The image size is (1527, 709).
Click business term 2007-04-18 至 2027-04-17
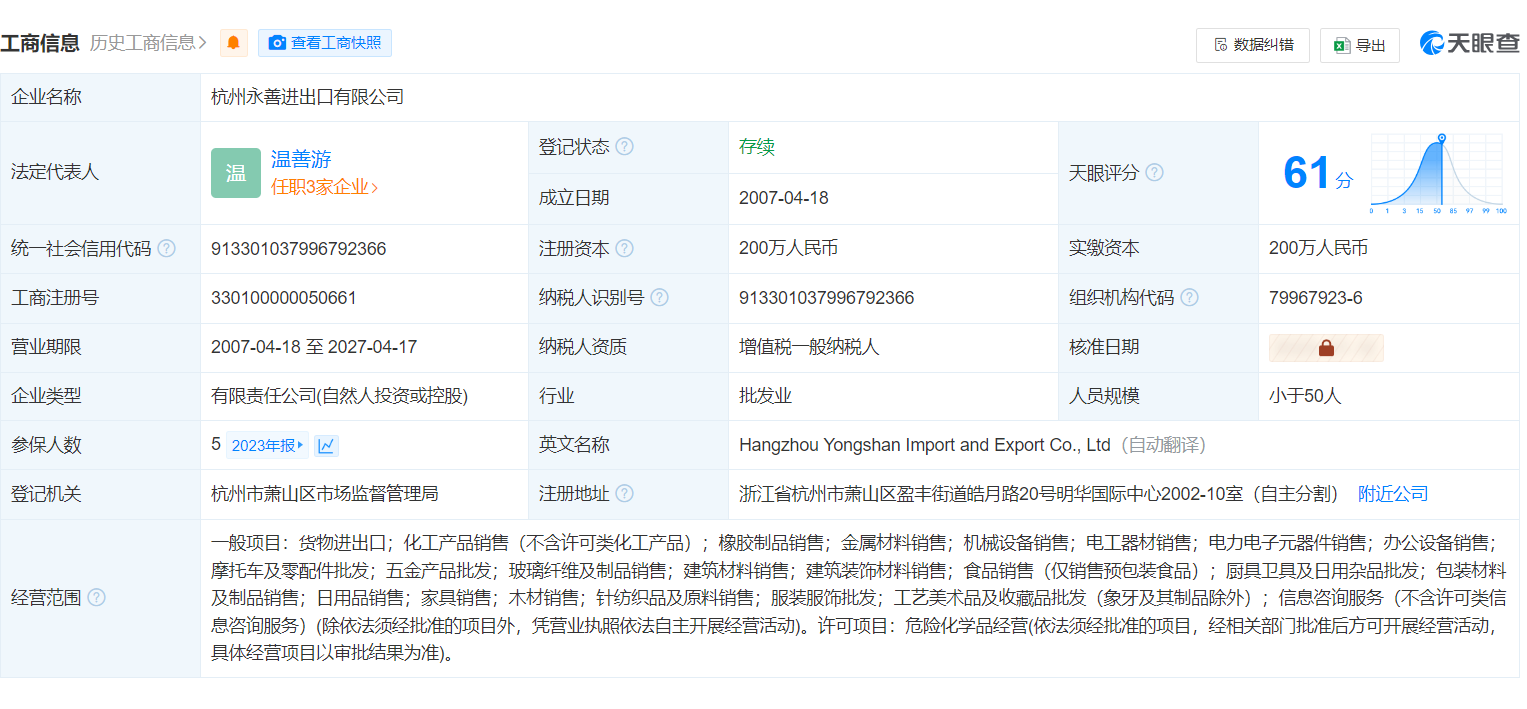[x=314, y=347]
